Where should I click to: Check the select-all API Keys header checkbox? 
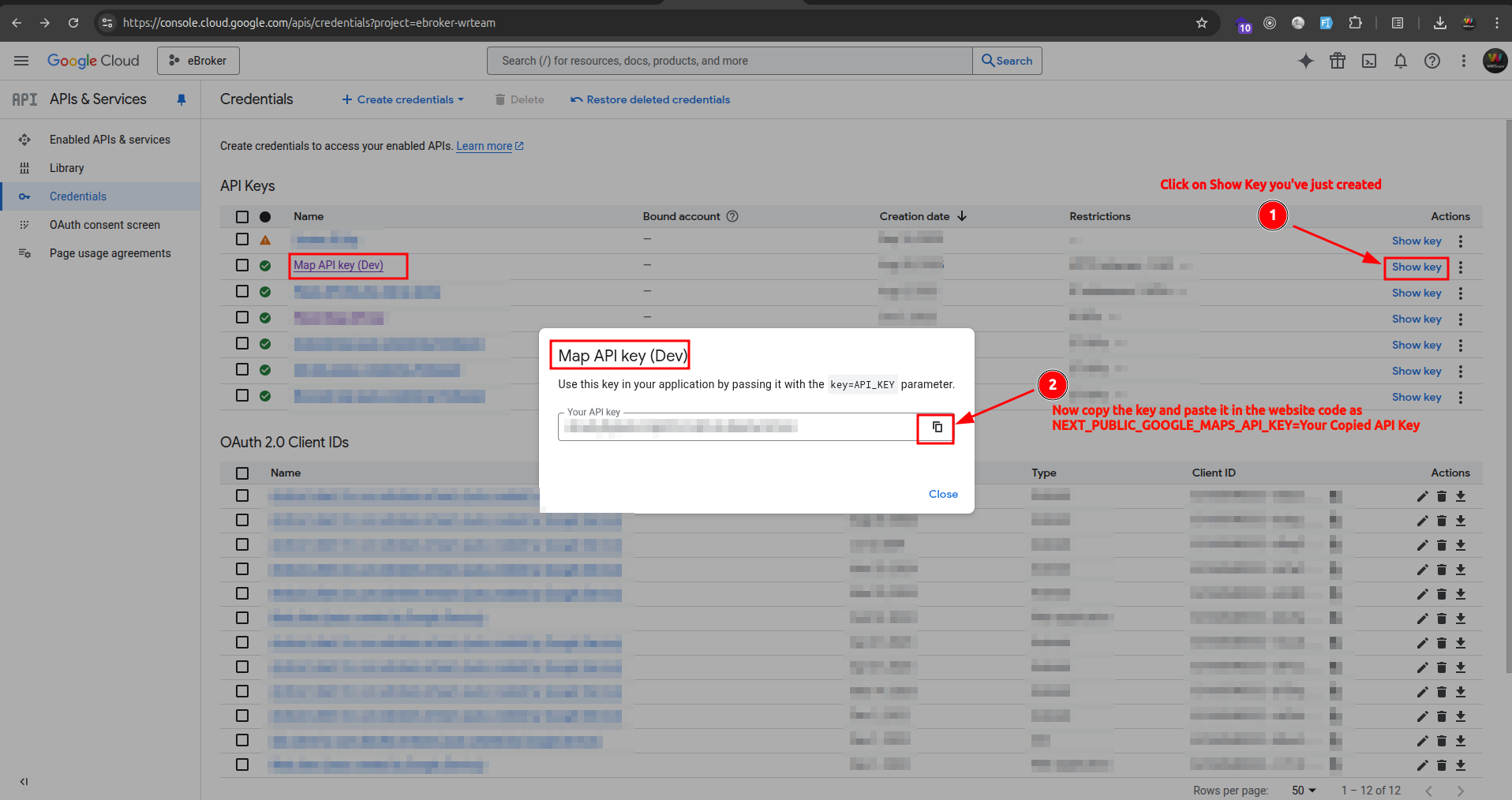pos(241,216)
